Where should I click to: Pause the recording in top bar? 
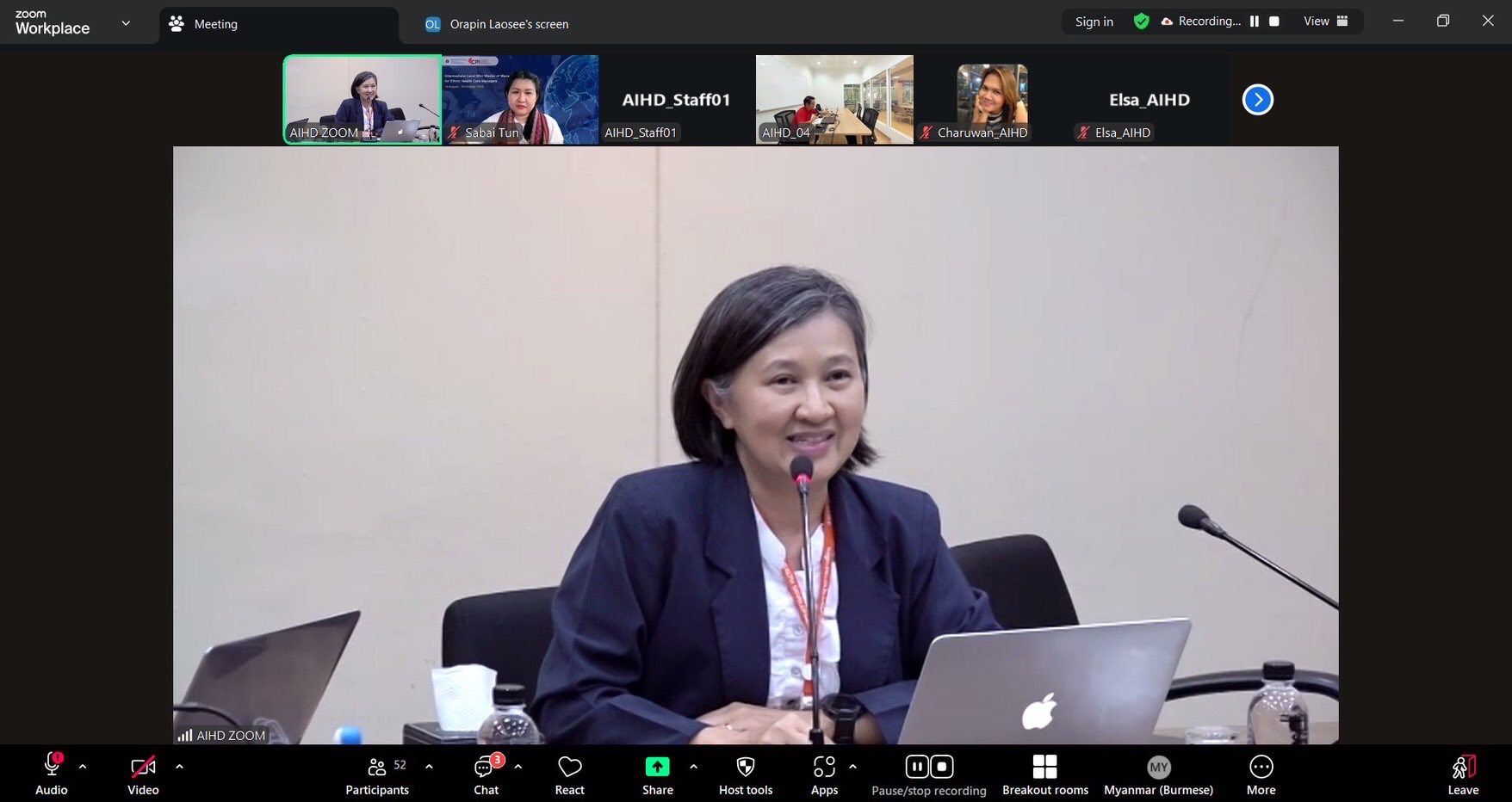[x=1255, y=22]
